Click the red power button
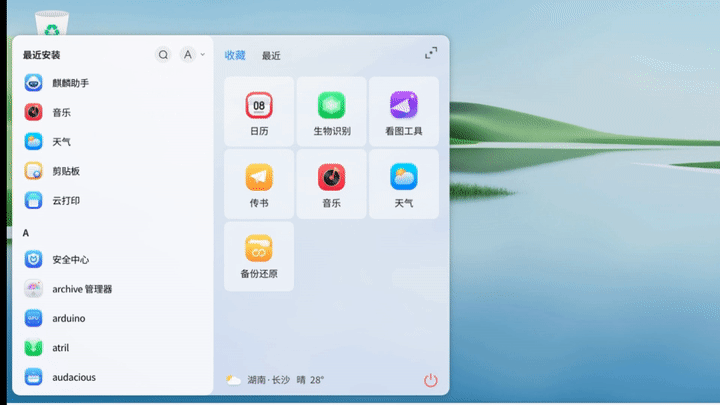This screenshot has width=720, height=405. (431, 380)
